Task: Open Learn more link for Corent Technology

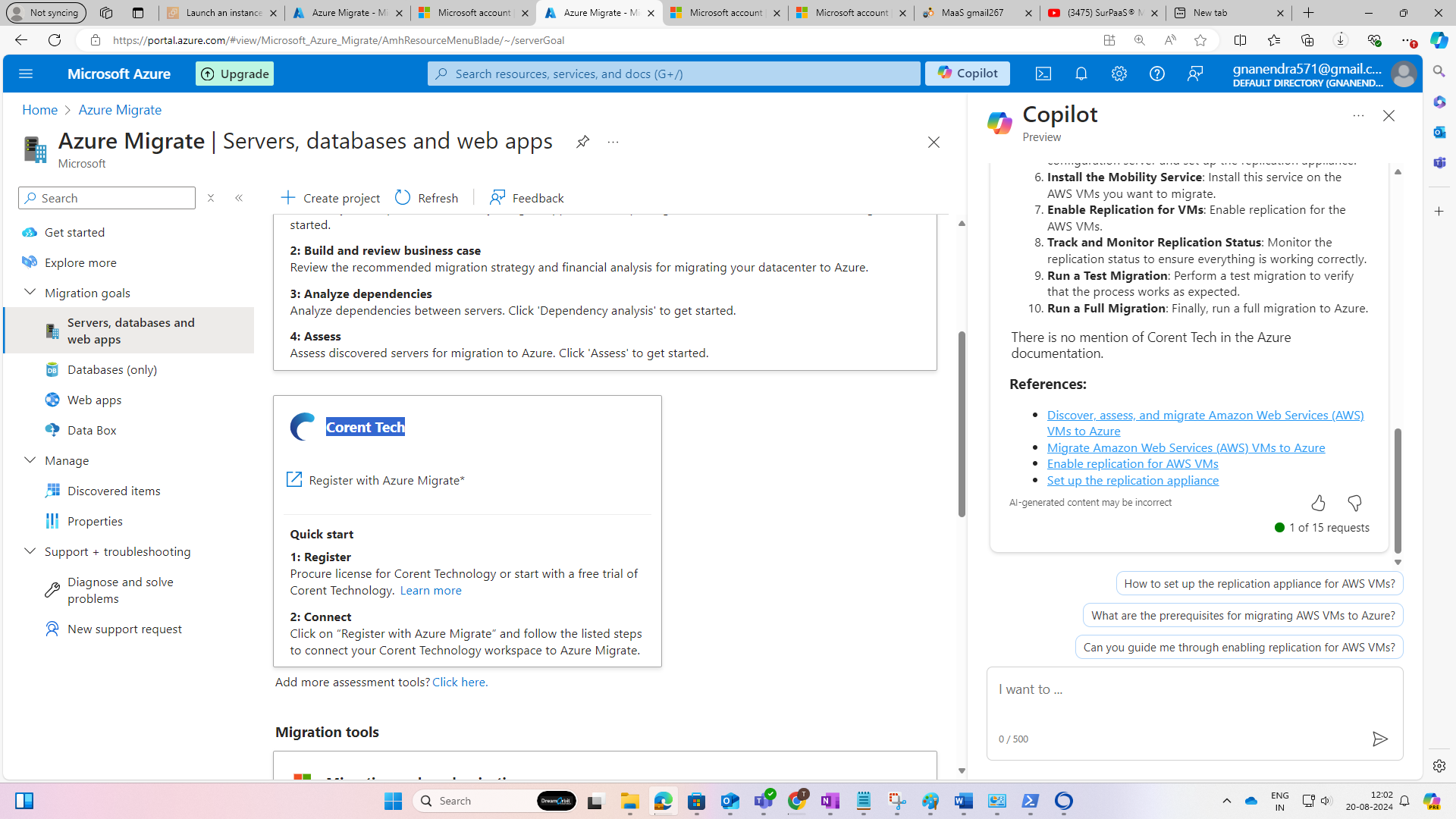Action: pos(430,590)
